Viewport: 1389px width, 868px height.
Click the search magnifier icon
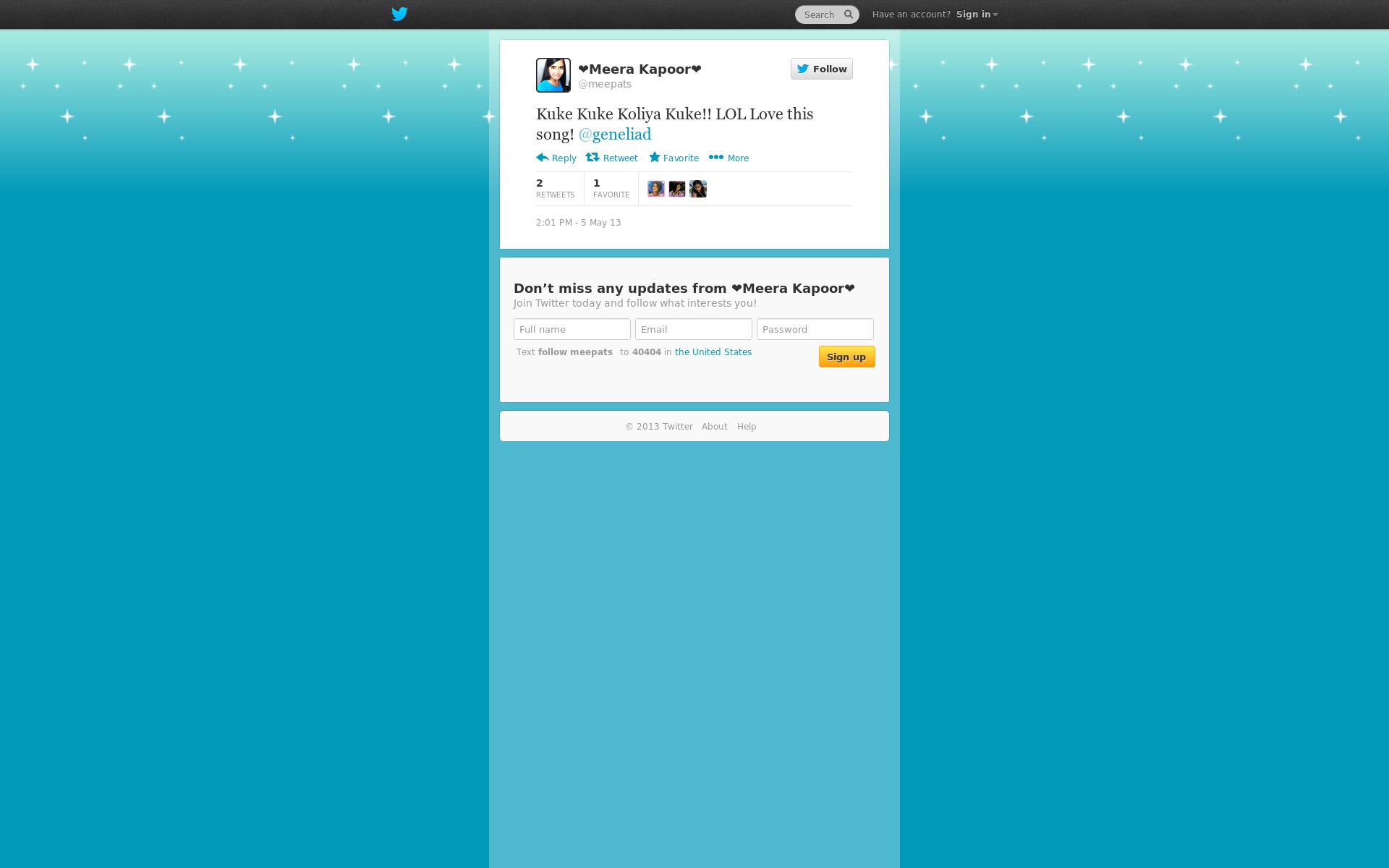point(849,14)
